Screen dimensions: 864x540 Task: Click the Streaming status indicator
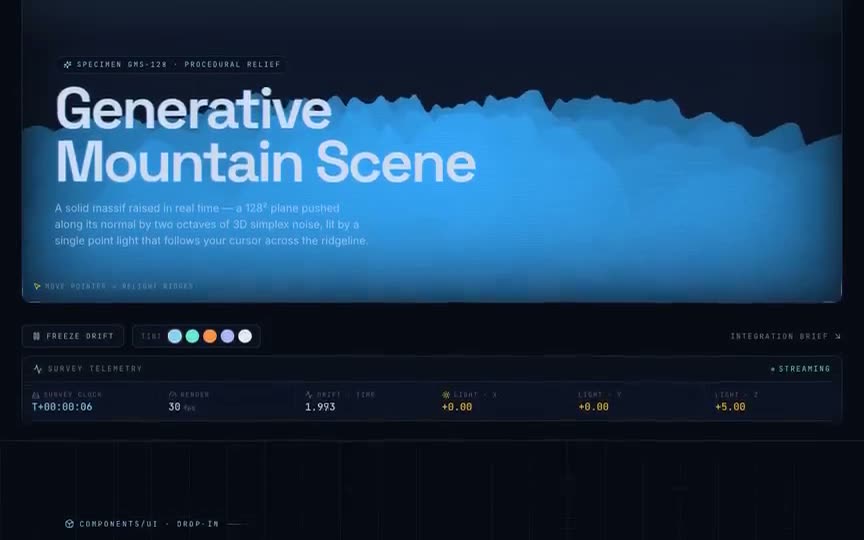tap(800, 369)
